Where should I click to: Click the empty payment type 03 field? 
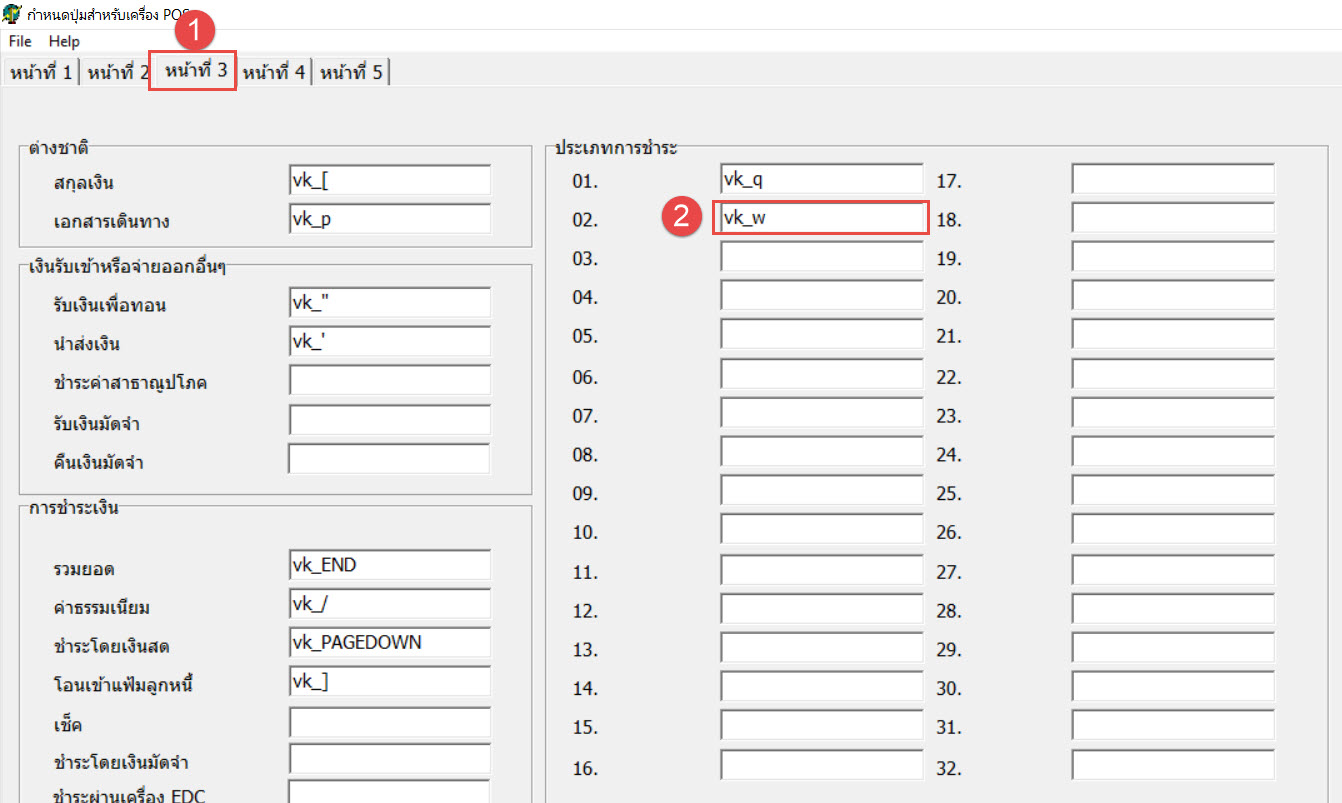coord(821,257)
